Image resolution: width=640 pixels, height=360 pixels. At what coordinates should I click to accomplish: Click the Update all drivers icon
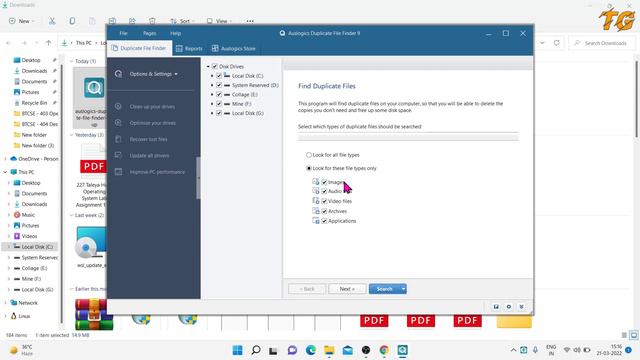click(x=118, y=155)
